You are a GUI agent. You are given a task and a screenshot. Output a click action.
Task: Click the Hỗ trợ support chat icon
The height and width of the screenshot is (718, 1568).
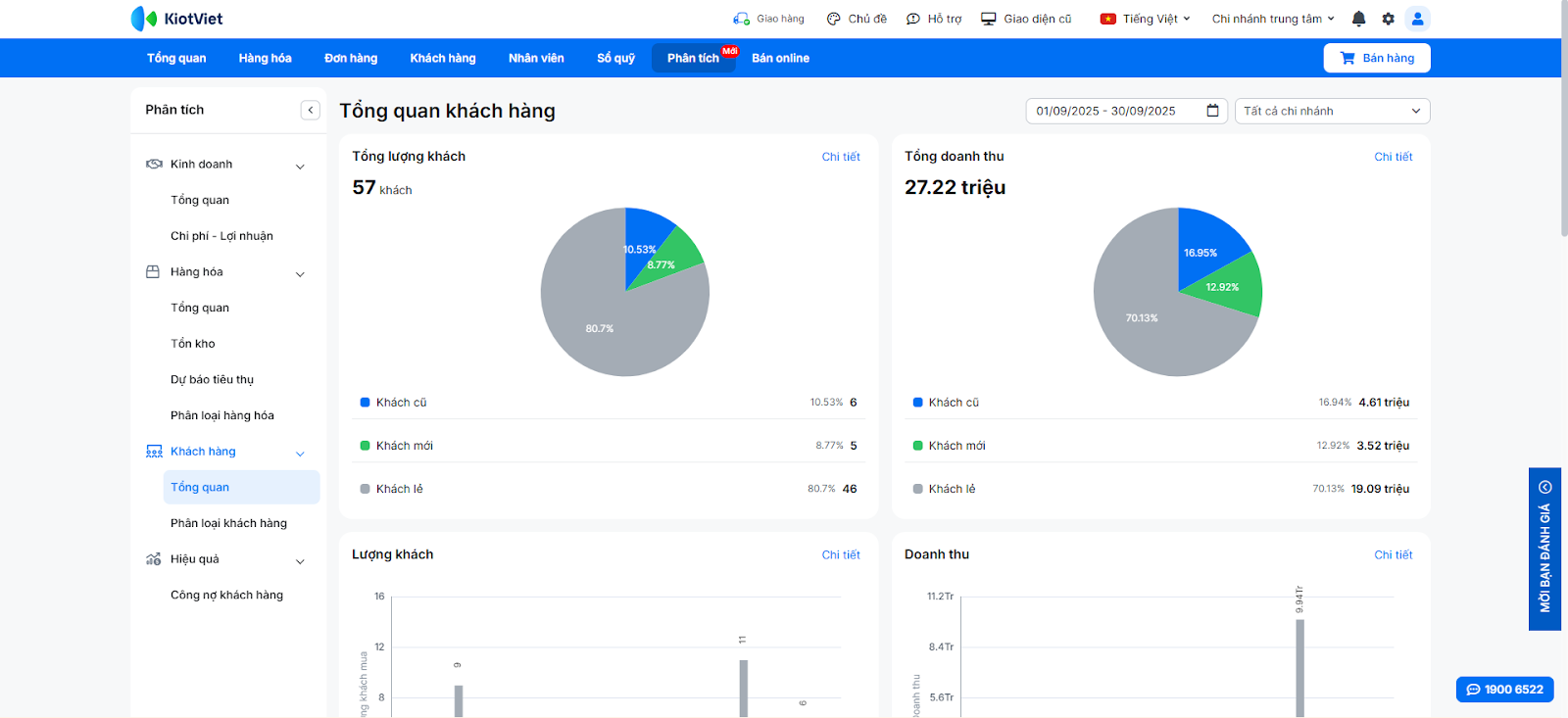913,19
